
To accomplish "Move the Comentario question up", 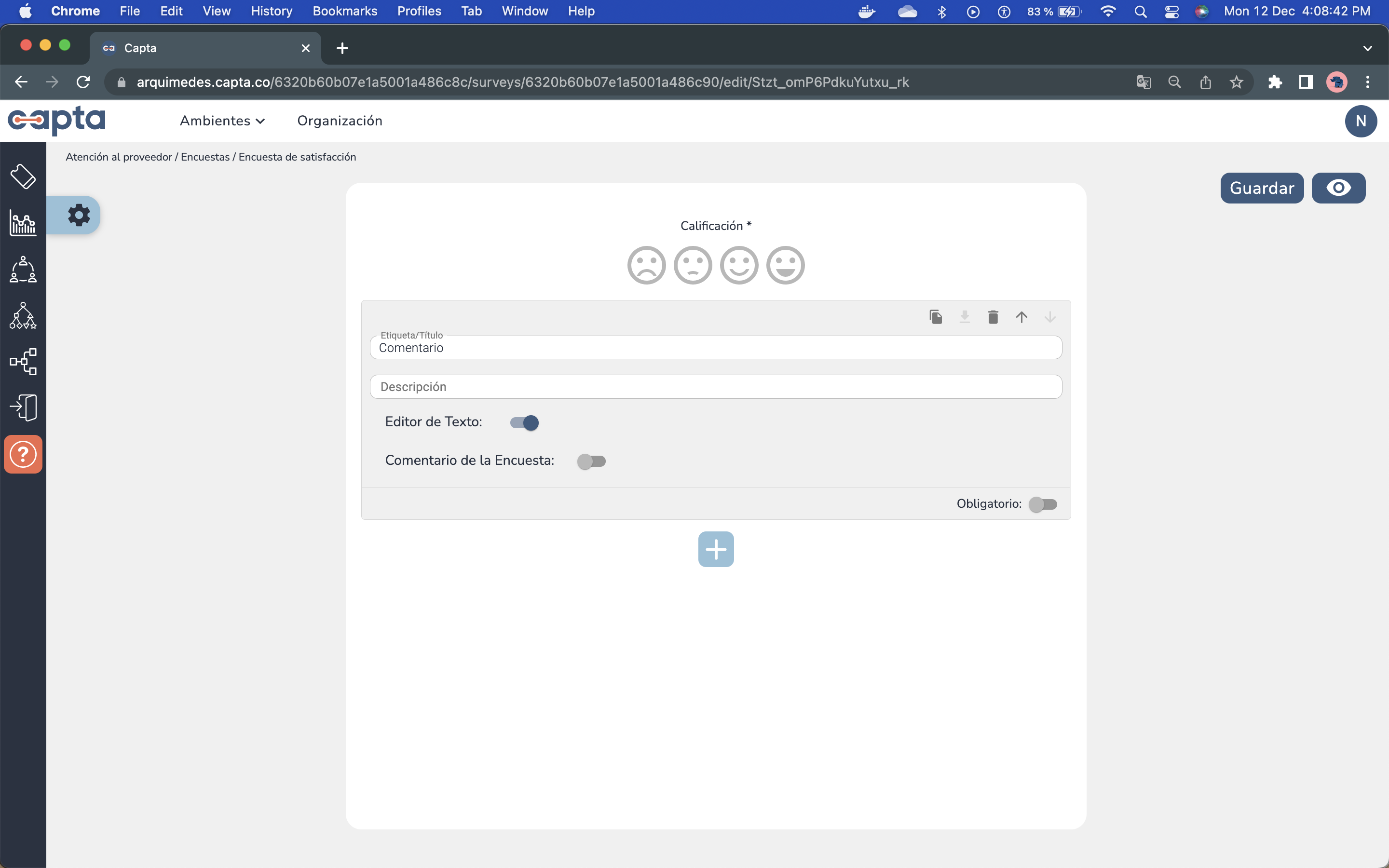I will [1021, 317].
